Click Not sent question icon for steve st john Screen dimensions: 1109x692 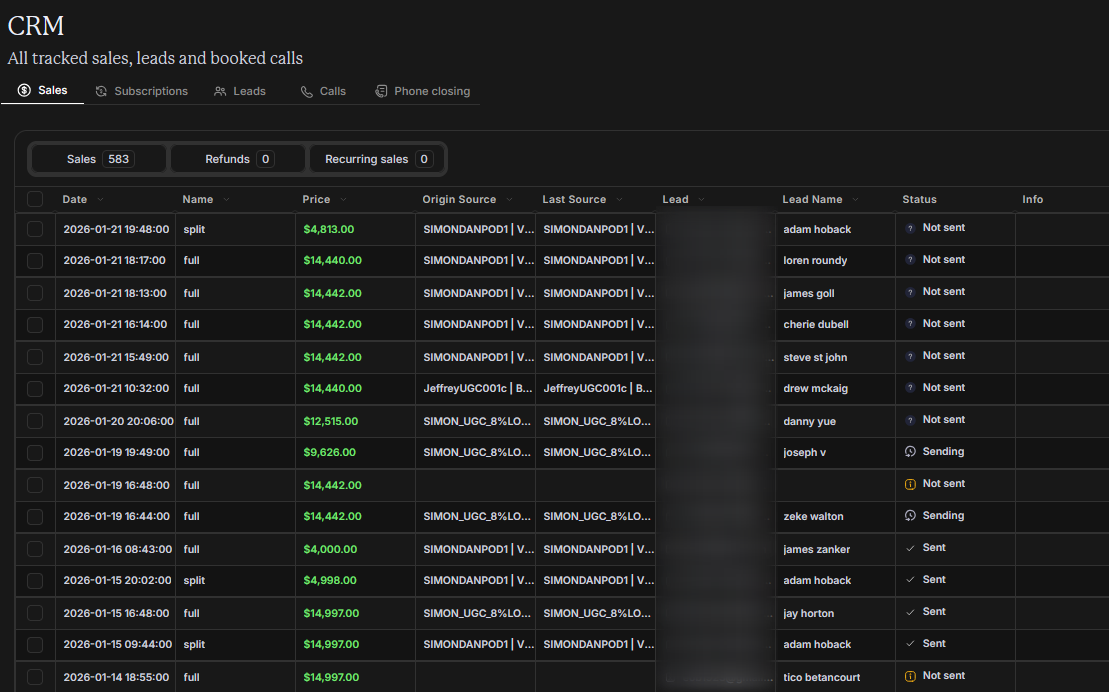click(910, 356)
